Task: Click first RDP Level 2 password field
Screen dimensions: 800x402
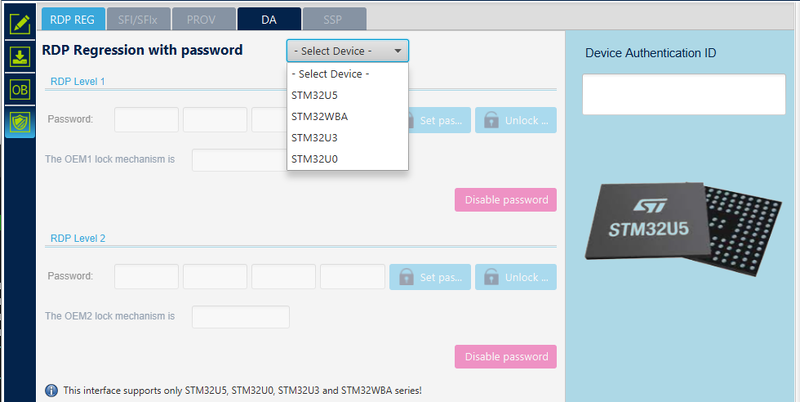Action: (146, 277)
